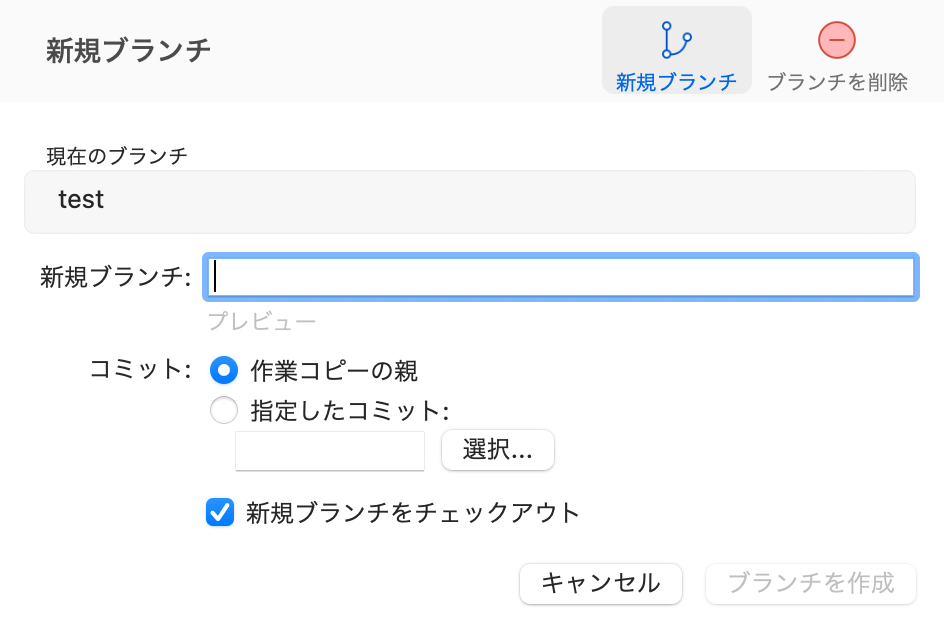The image size is (944, 630).
Task: Click the 選択... button
Action: (x=498, y=450)
